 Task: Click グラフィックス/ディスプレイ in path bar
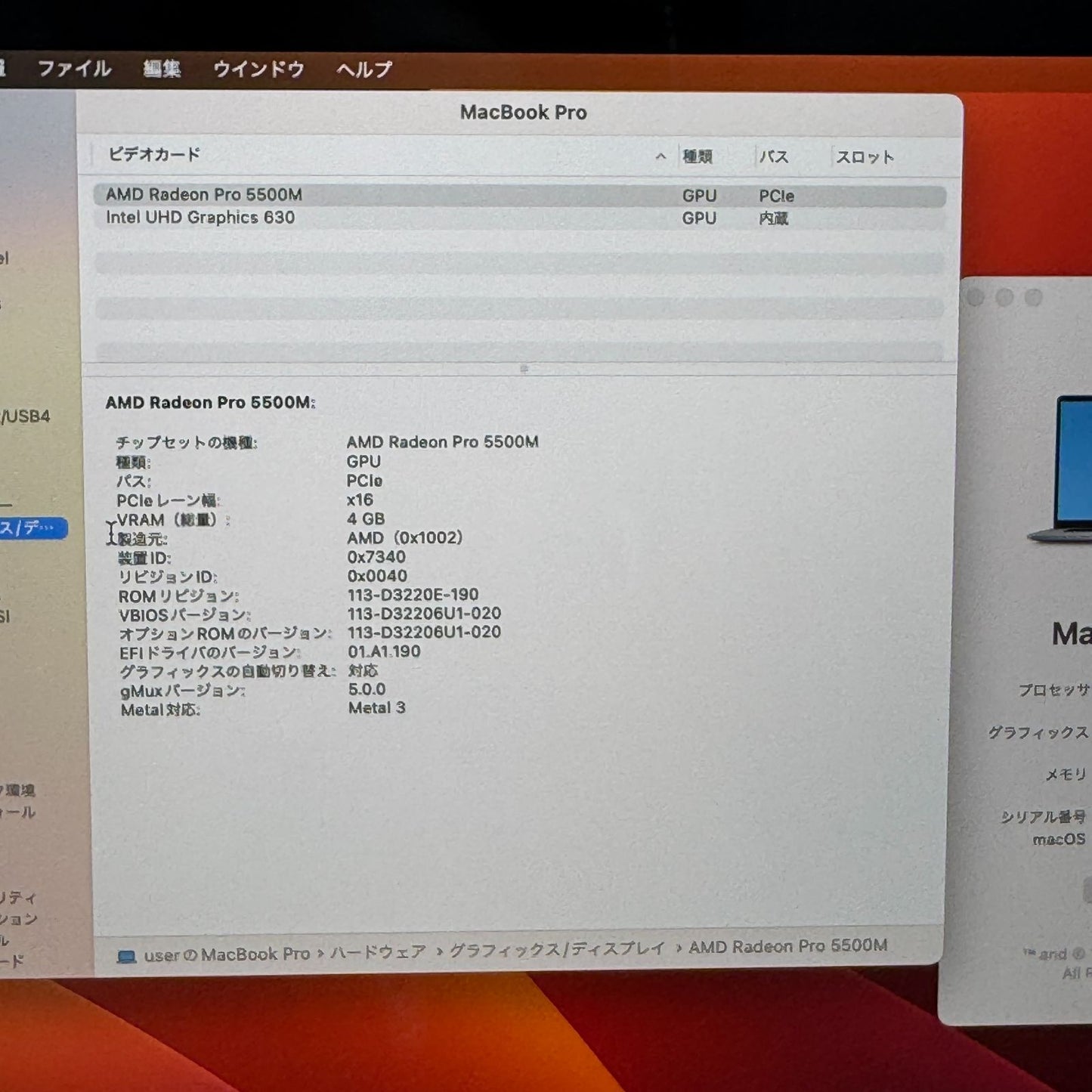(x=557, y=949)
